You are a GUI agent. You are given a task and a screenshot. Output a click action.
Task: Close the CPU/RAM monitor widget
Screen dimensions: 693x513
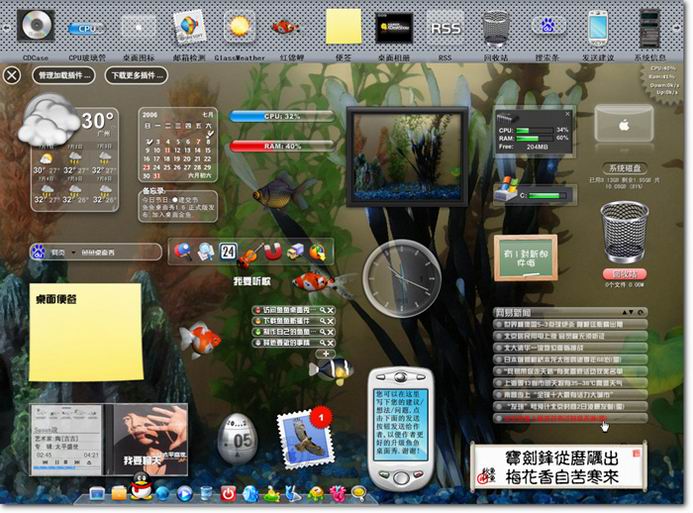click(x=567, y=114)
